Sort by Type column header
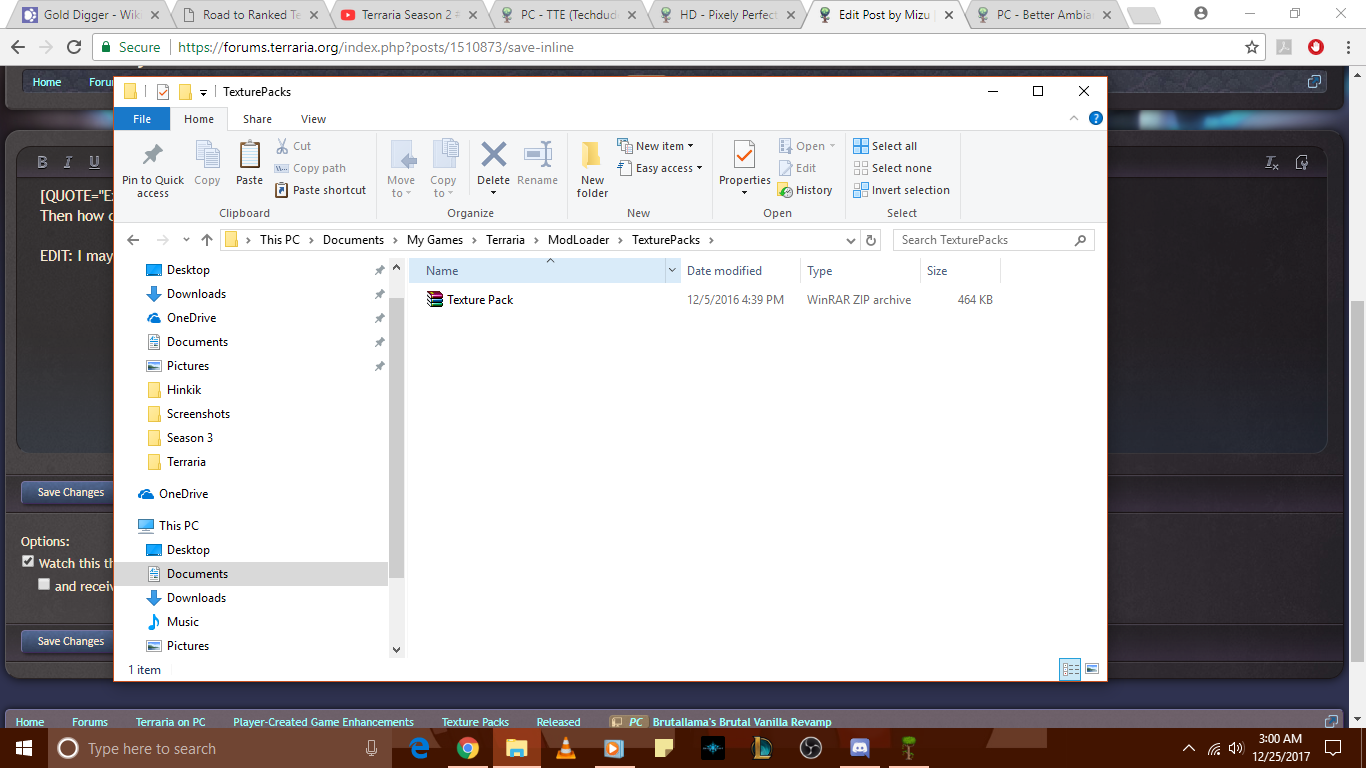The height and width of the screenshot is (768, 1366). (x=860, y=270)
